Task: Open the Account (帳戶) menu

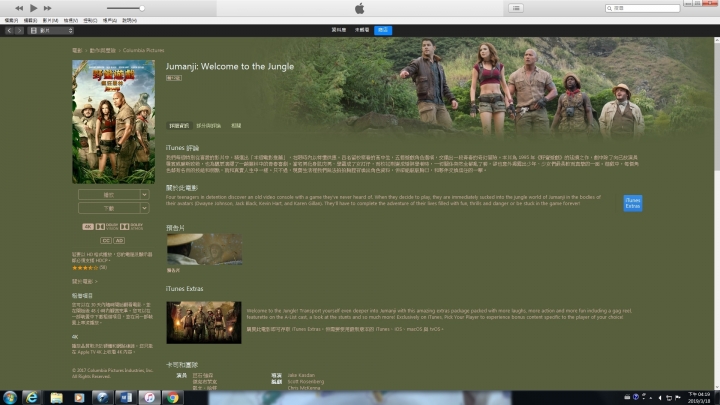Action: tap(109, 20)
